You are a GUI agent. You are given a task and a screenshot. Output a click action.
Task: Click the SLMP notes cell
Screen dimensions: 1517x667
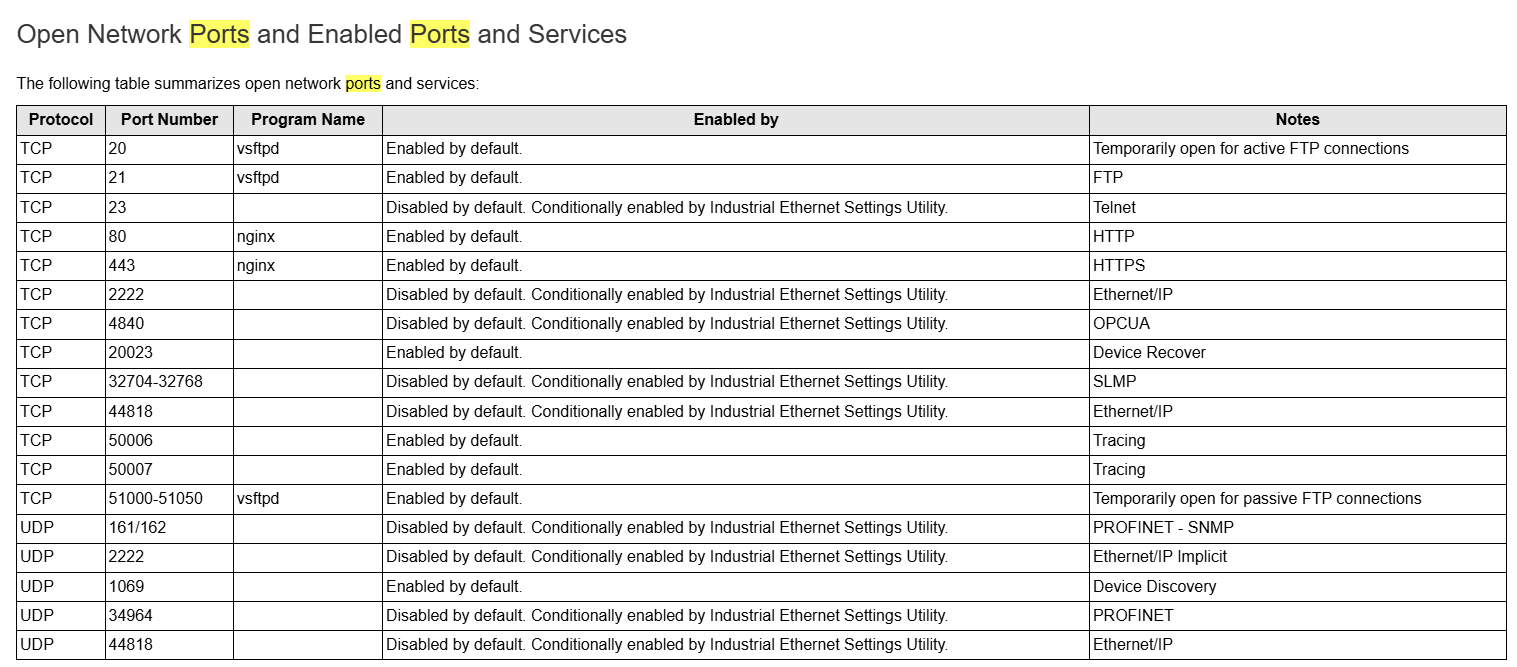[x=1114, y=382]
